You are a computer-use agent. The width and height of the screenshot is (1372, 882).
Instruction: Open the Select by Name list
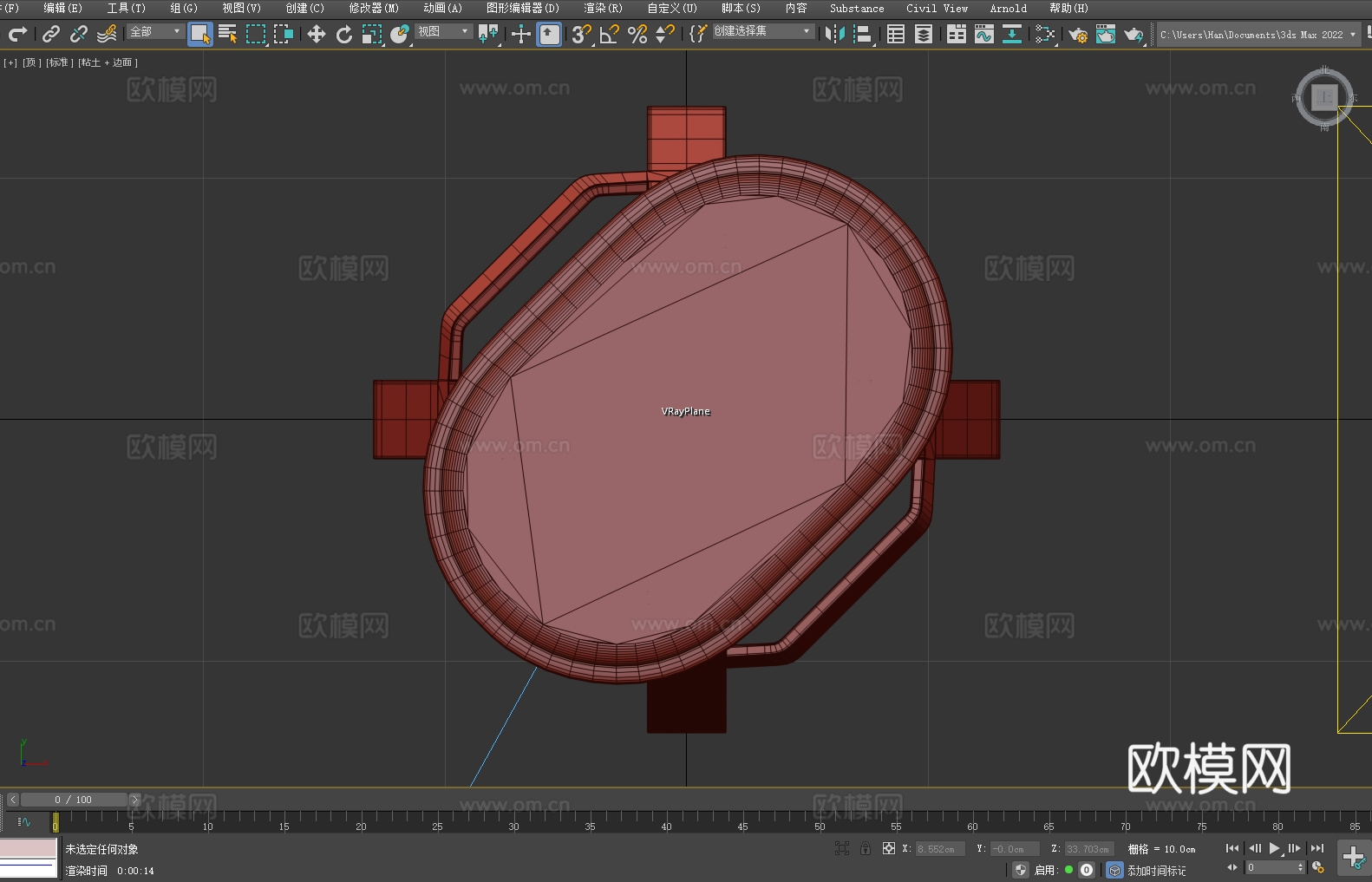[x=228, y=34]
